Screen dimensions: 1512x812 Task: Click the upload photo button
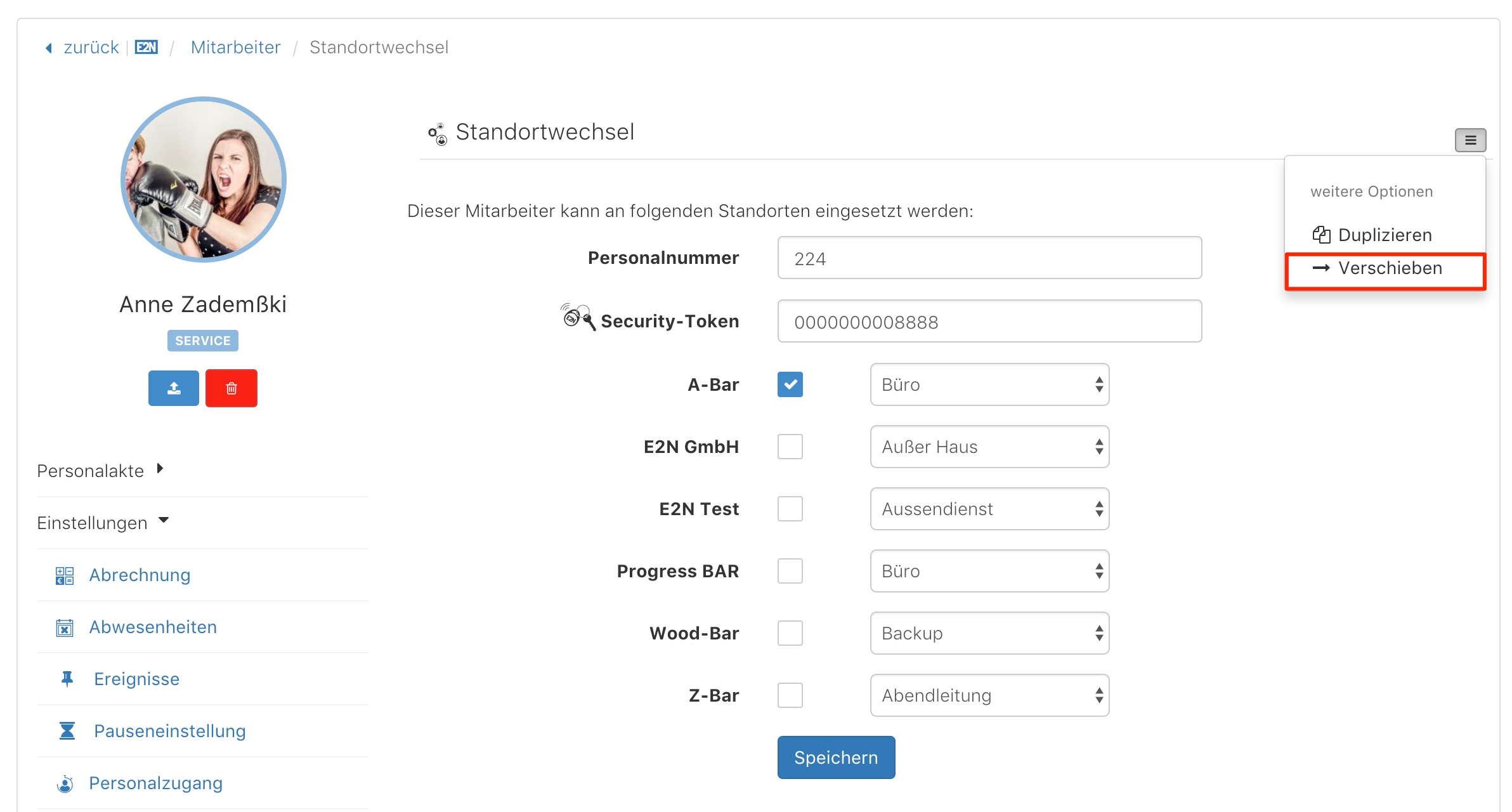(174, 388)
